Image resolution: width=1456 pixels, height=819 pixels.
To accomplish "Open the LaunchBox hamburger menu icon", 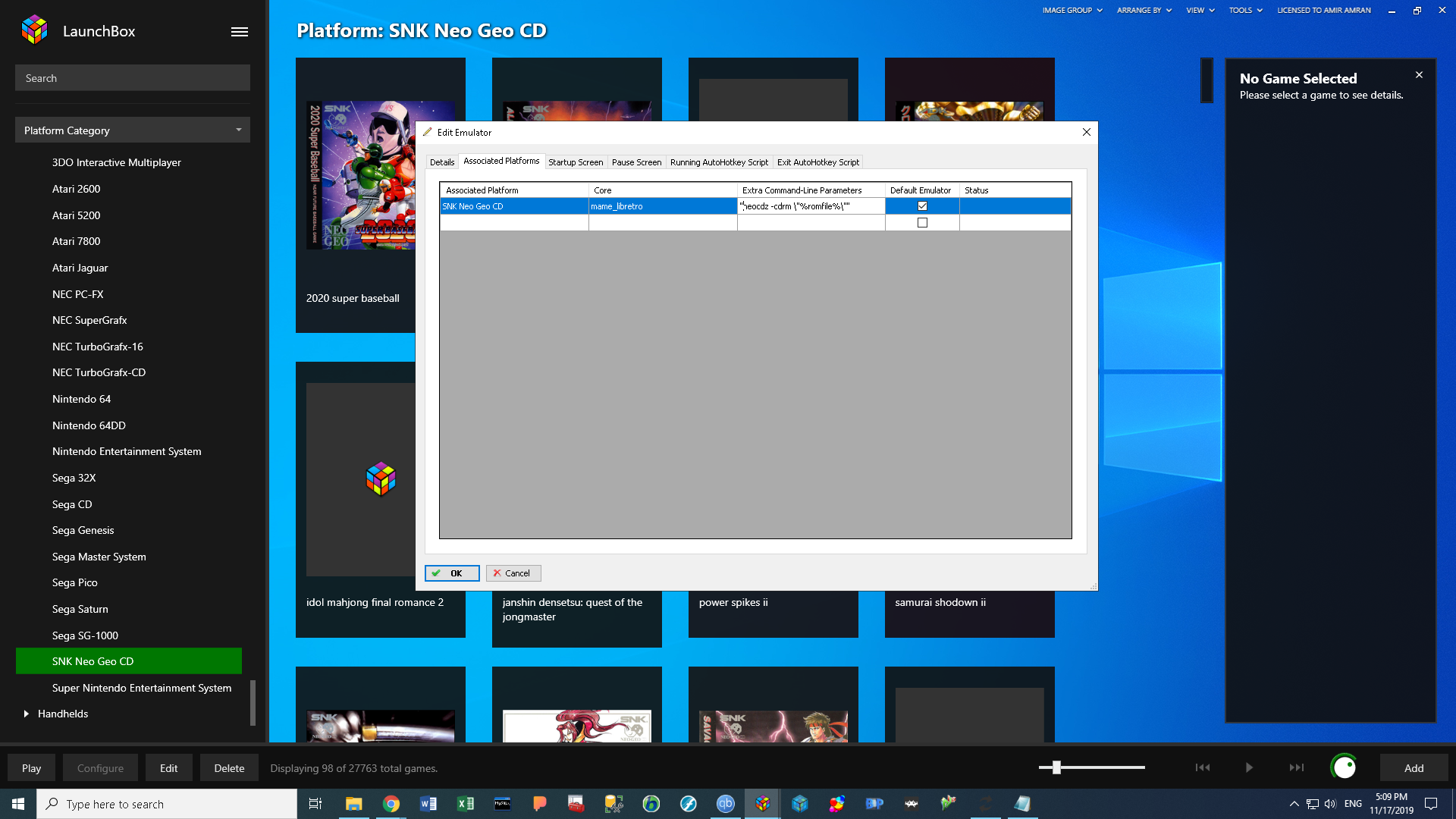I will (x=240, y=32).
